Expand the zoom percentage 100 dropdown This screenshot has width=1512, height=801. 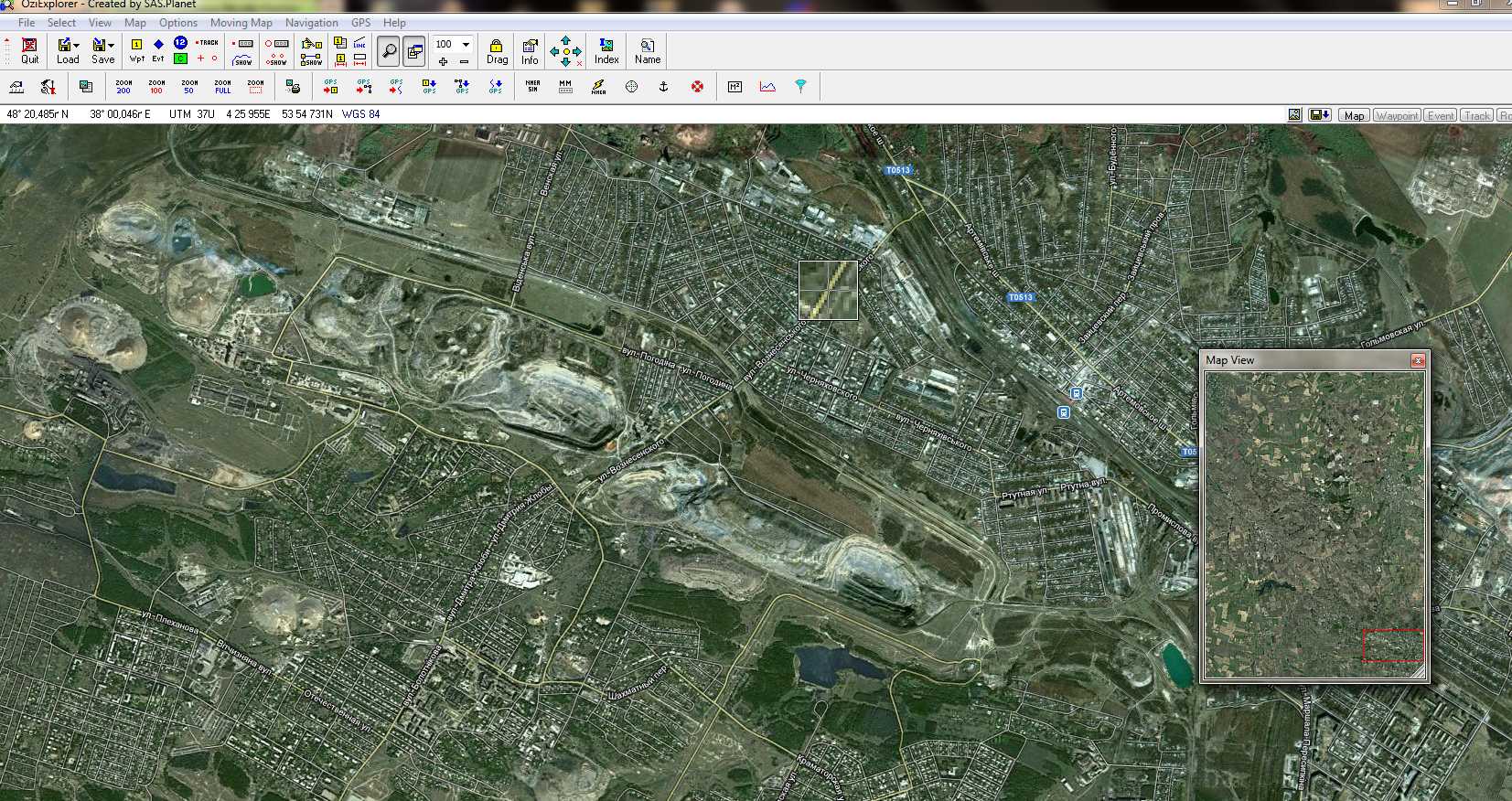(466, 44)
